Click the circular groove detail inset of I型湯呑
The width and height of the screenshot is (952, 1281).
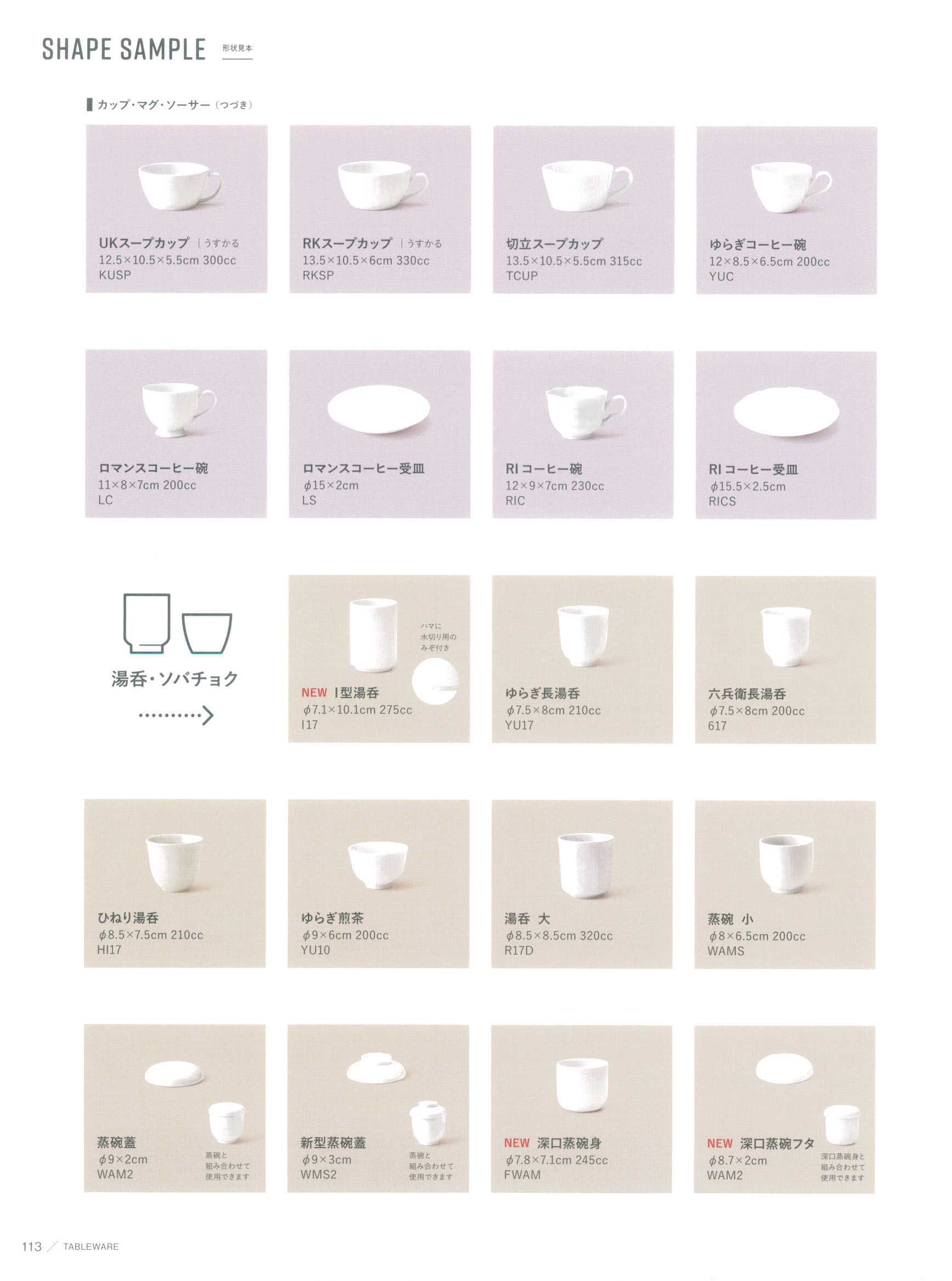tap(435, 682)
